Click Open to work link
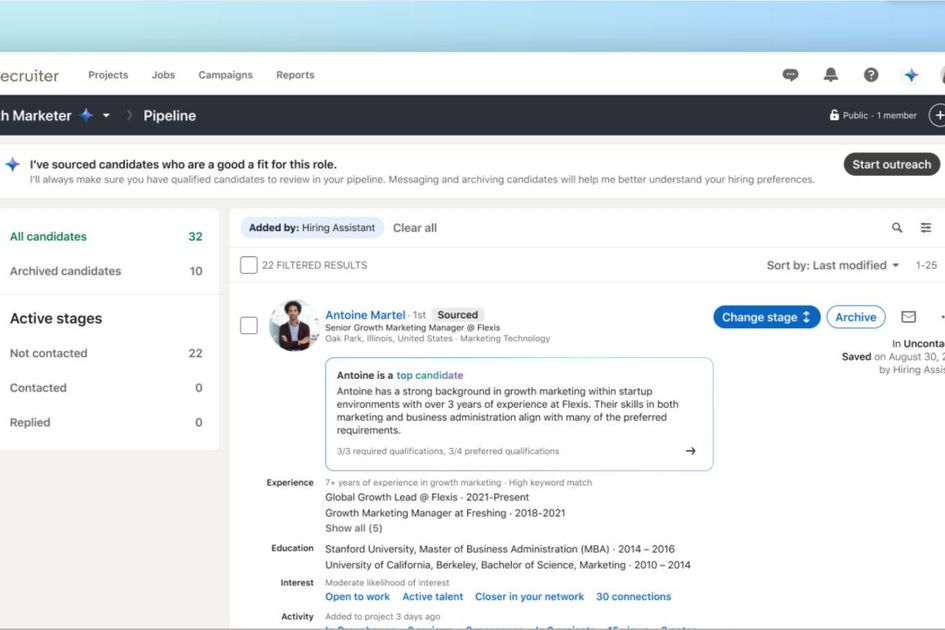945x630 pixels. [357, 596]
